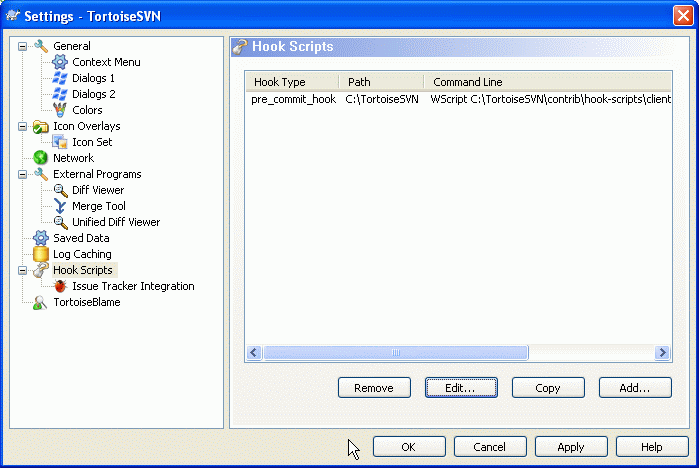Viewport: 699px width, 468px height.
Task: Click the Context Menu gear icon
Action: coord(60,62)
